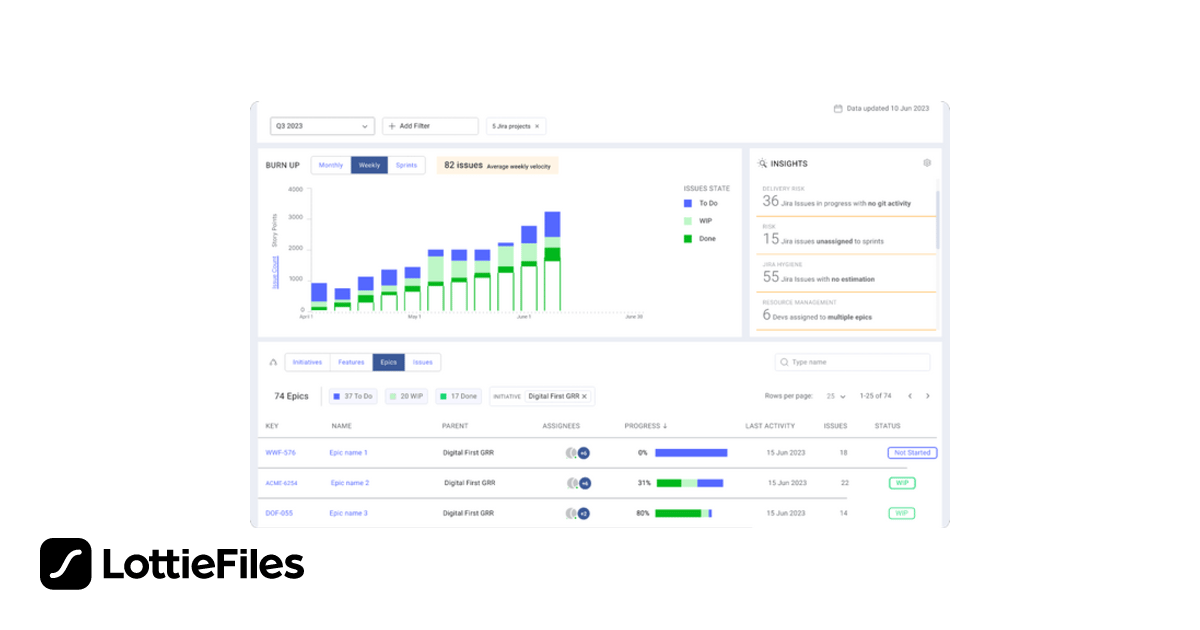Click the LottieFiles logo

click(x=171, y=564)
